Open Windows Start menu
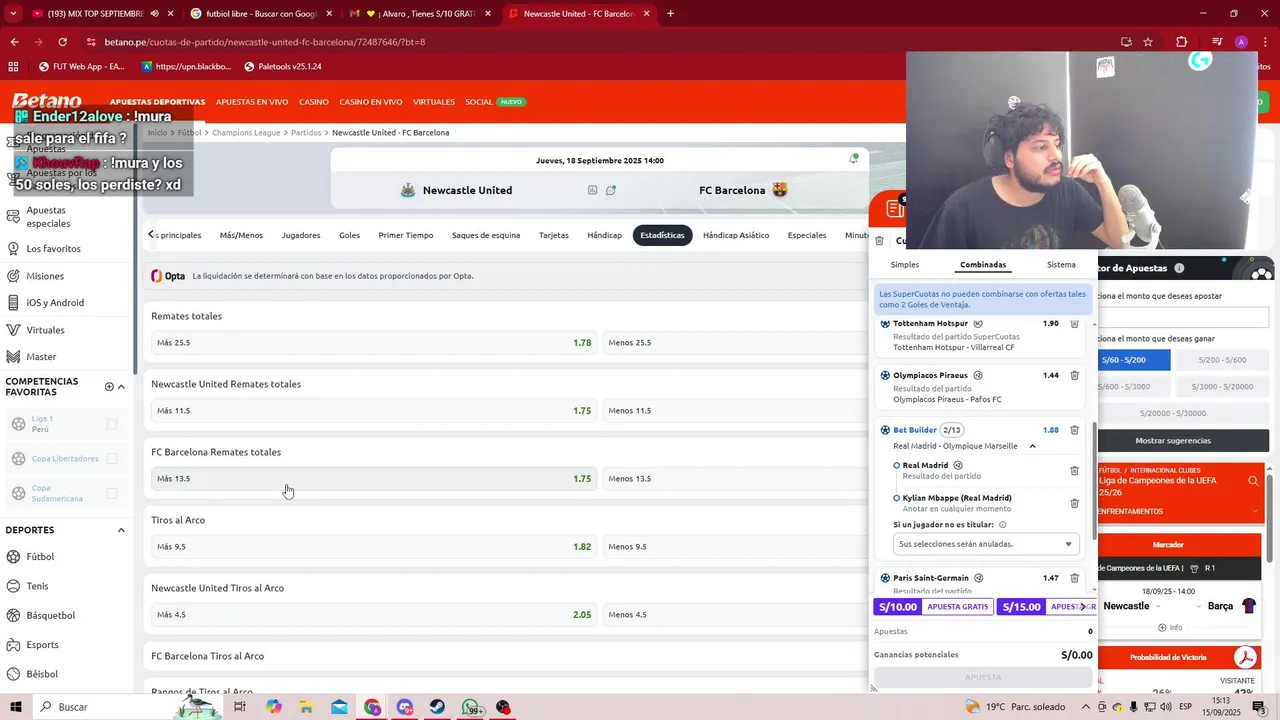1280x720 pixels. coord(16,707)
